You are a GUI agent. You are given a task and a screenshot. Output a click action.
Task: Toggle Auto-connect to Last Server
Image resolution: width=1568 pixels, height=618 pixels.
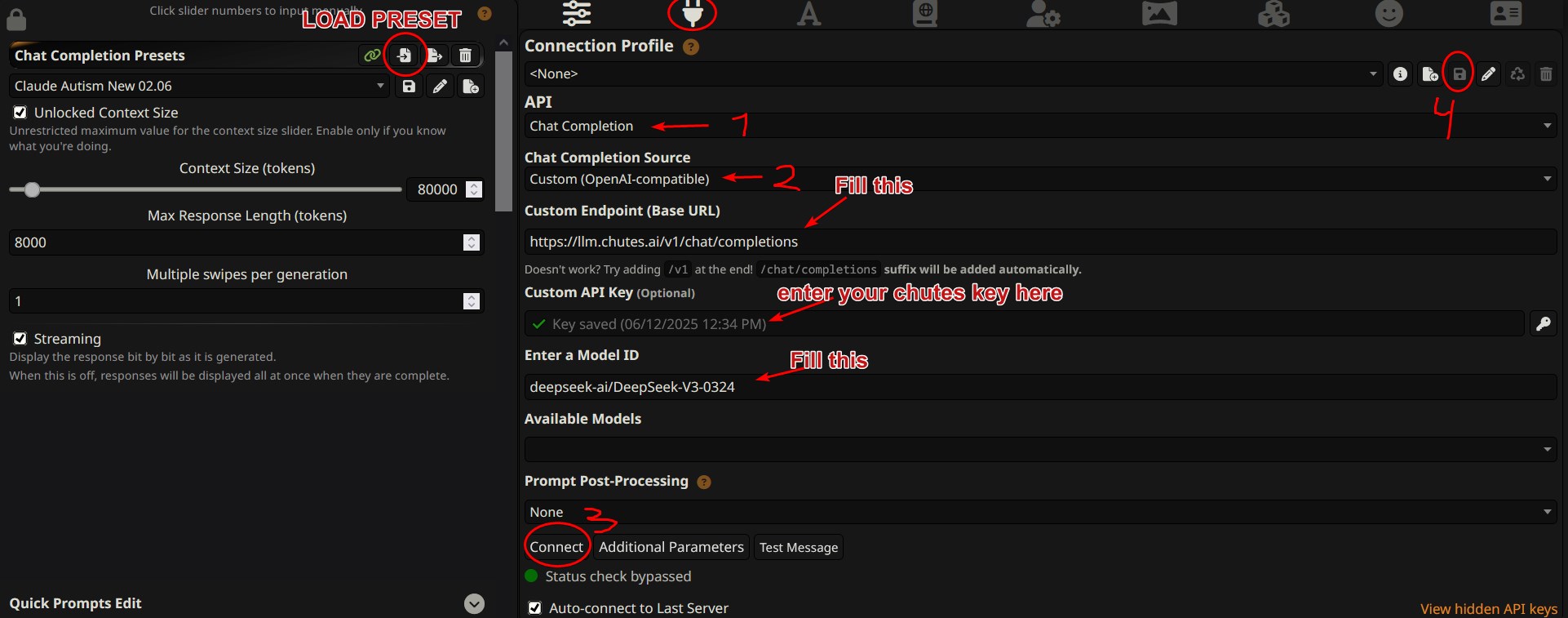(x=534, y=608)
